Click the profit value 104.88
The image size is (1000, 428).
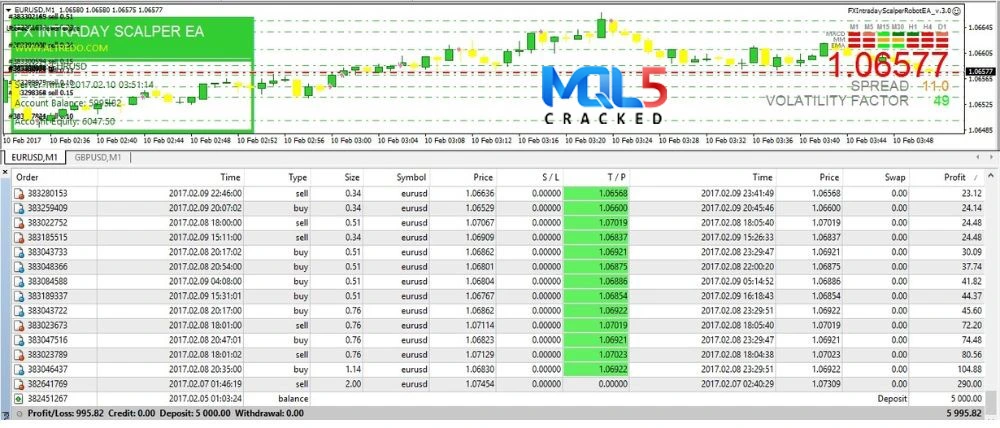(969, 369)
